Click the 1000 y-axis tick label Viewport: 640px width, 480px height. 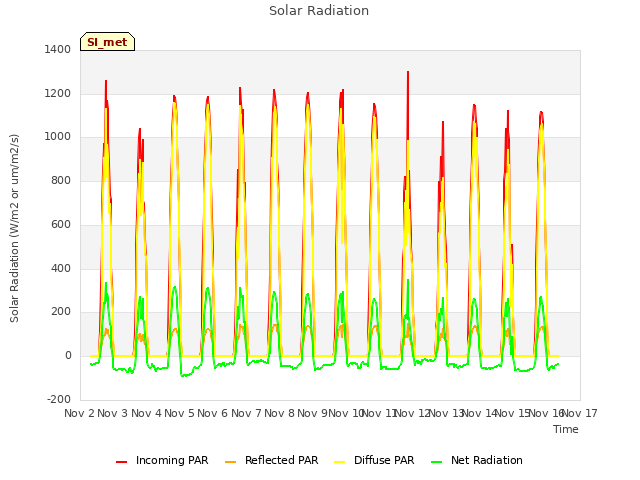pyautogui.click(x=58, y=137)
